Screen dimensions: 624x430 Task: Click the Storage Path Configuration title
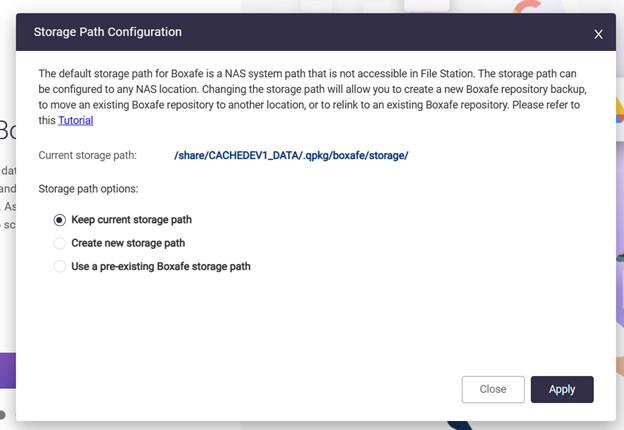(x=108, y=32)
